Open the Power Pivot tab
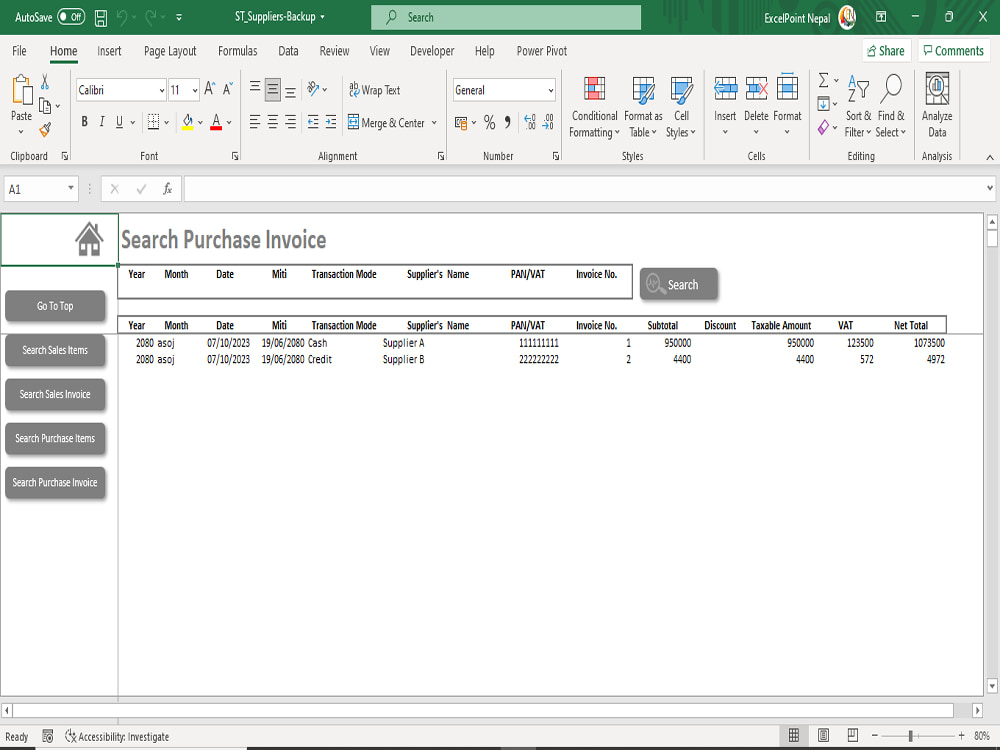Image resolution: width=1000 pixels, height=750 pixels. point(541,51)
